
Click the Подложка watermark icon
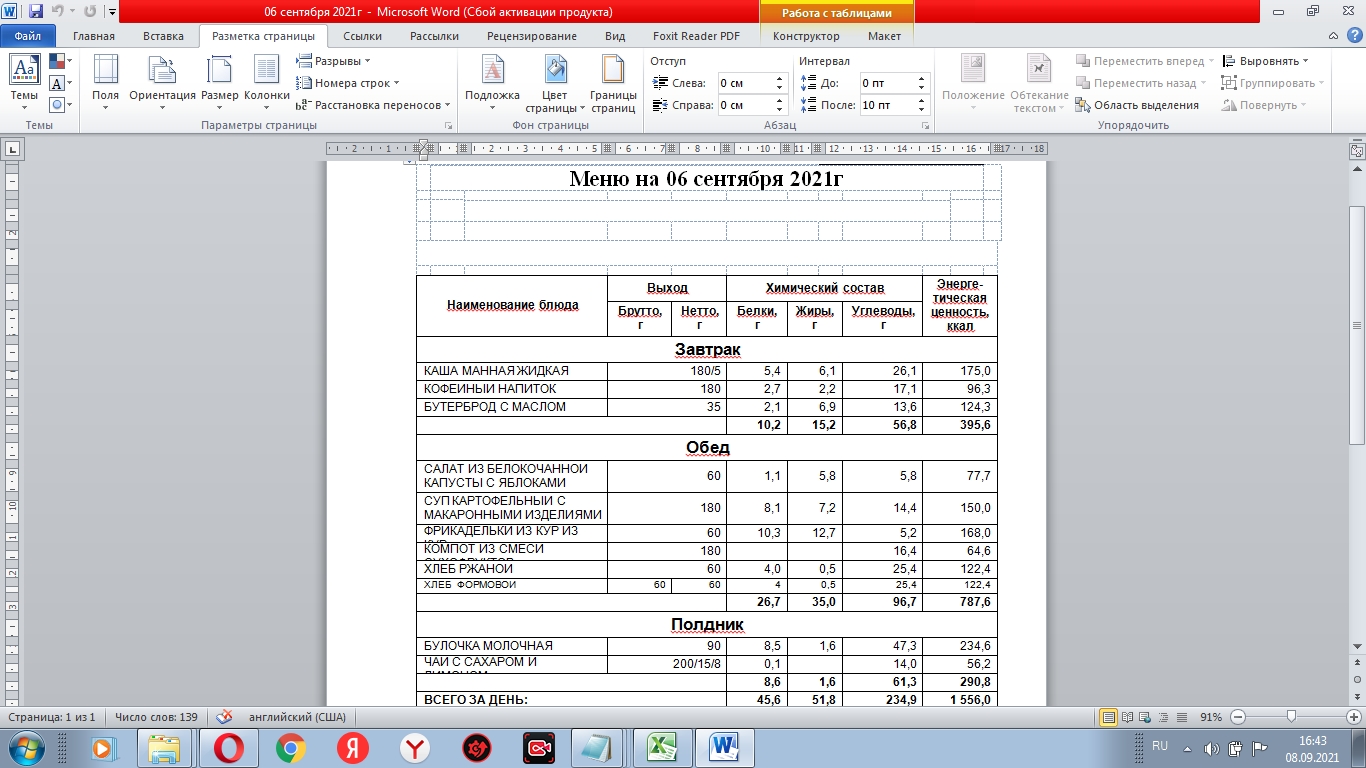pyautogui.click(x=492, y=78)
